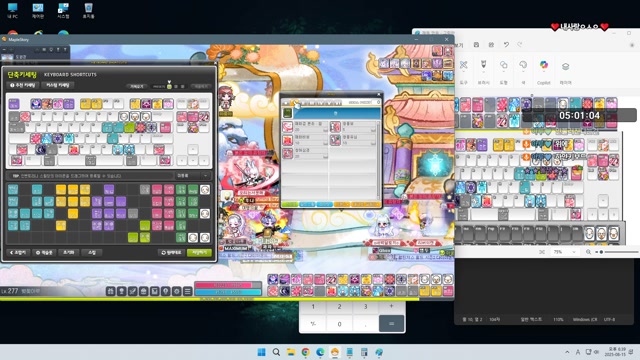The height and width of the screenshot is (360, 640).
Task: Open the sword character icon in the game menu bar
Action: pos(132,291)
